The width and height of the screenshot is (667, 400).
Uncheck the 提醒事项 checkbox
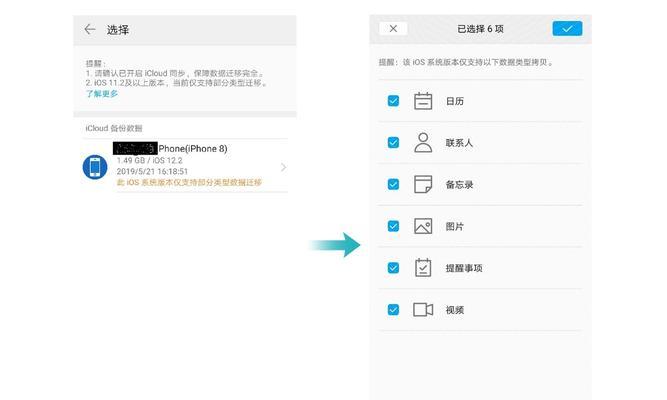(x=393, y=268)
